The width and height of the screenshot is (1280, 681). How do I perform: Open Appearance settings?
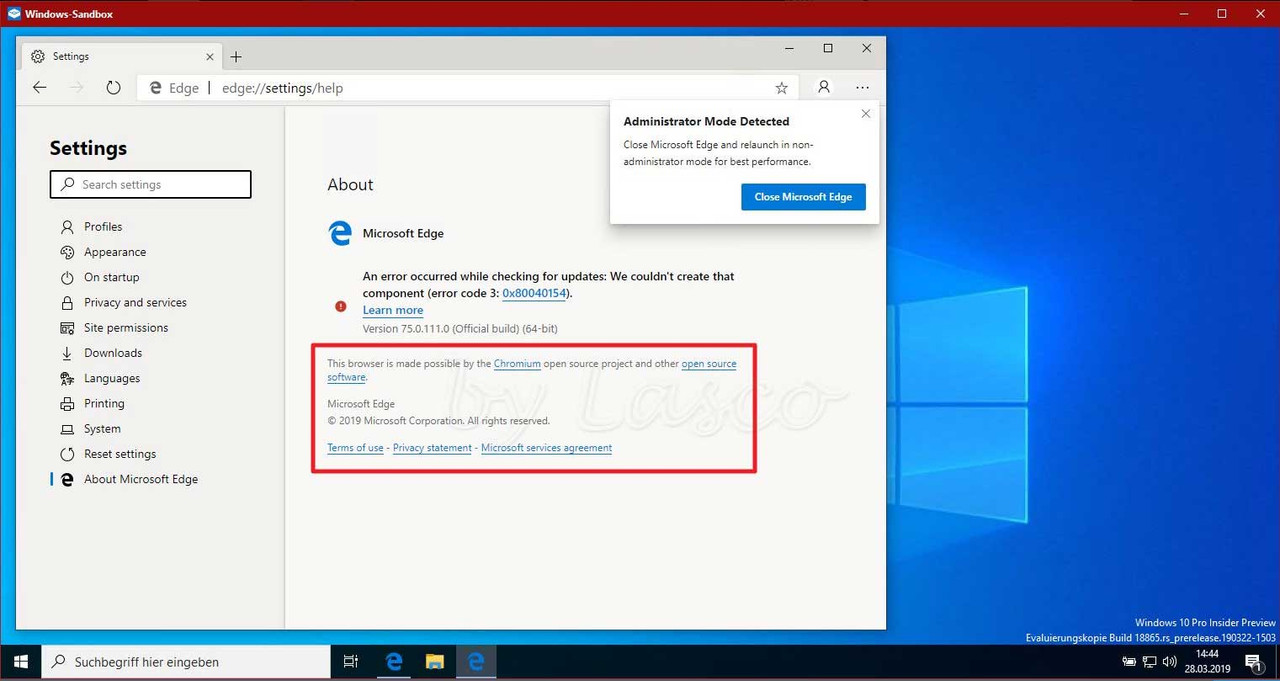coord(115,252)
